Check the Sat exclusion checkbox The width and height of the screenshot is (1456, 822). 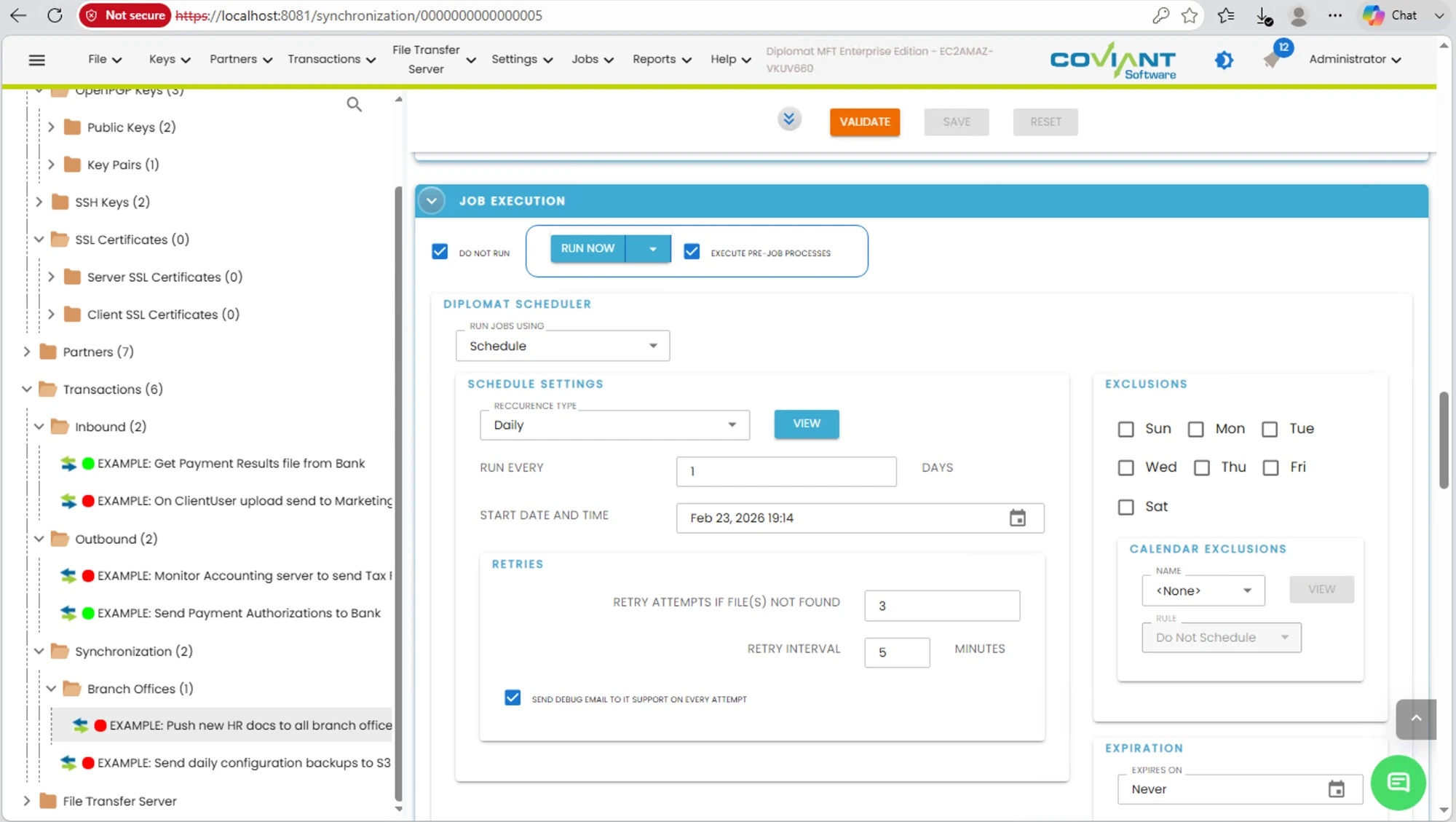point(1125,507)
